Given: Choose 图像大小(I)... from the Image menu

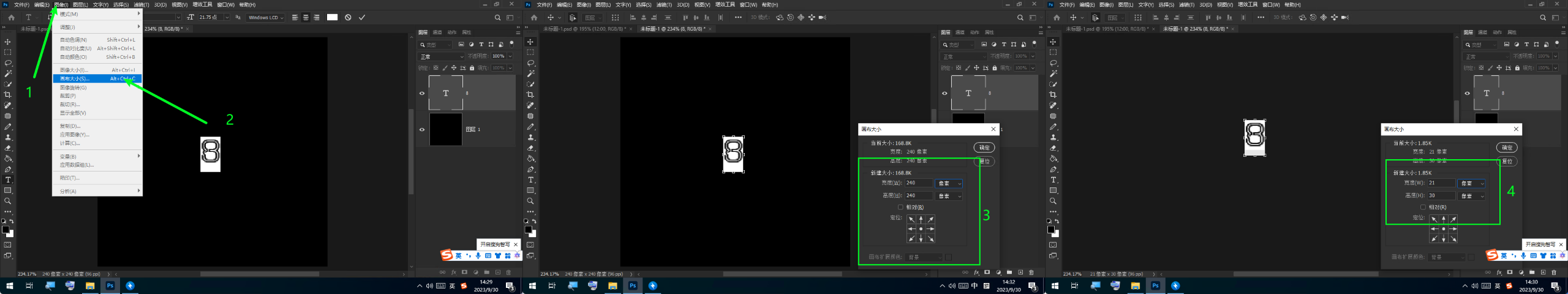Looking at the screenshot, I should (74, 70).
